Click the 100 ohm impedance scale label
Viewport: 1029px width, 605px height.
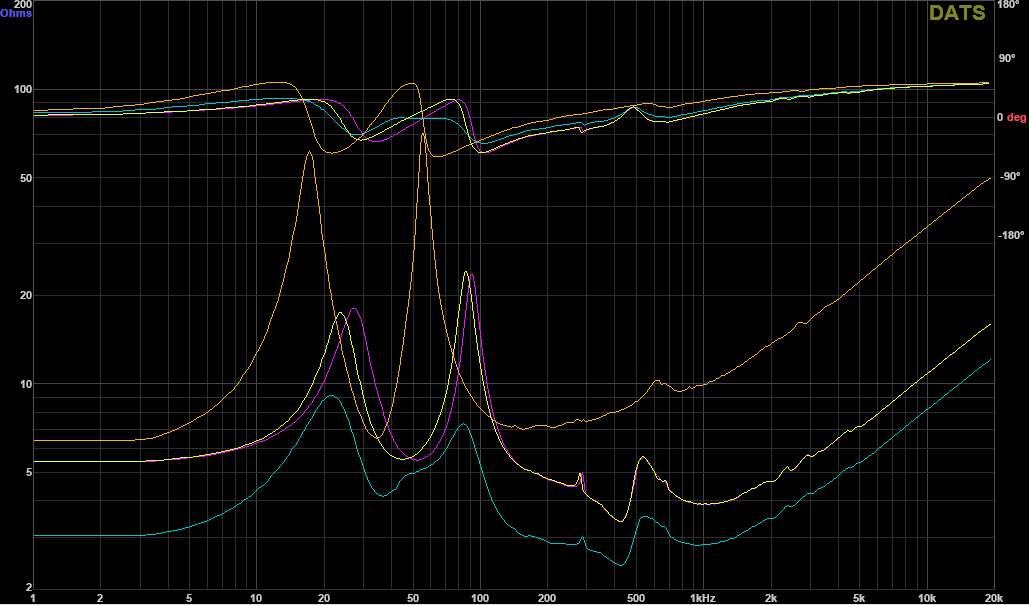21,89
